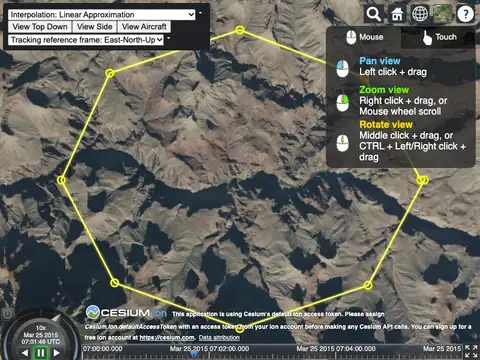Open the scene mode picker globe

point(420,14)
